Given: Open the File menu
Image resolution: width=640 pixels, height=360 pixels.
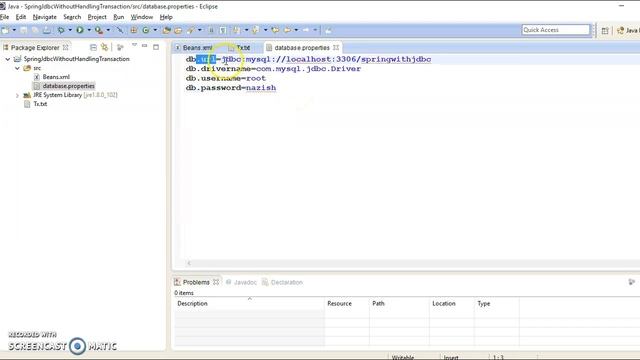Looking at the screenshot, I should tap(4, 17).
